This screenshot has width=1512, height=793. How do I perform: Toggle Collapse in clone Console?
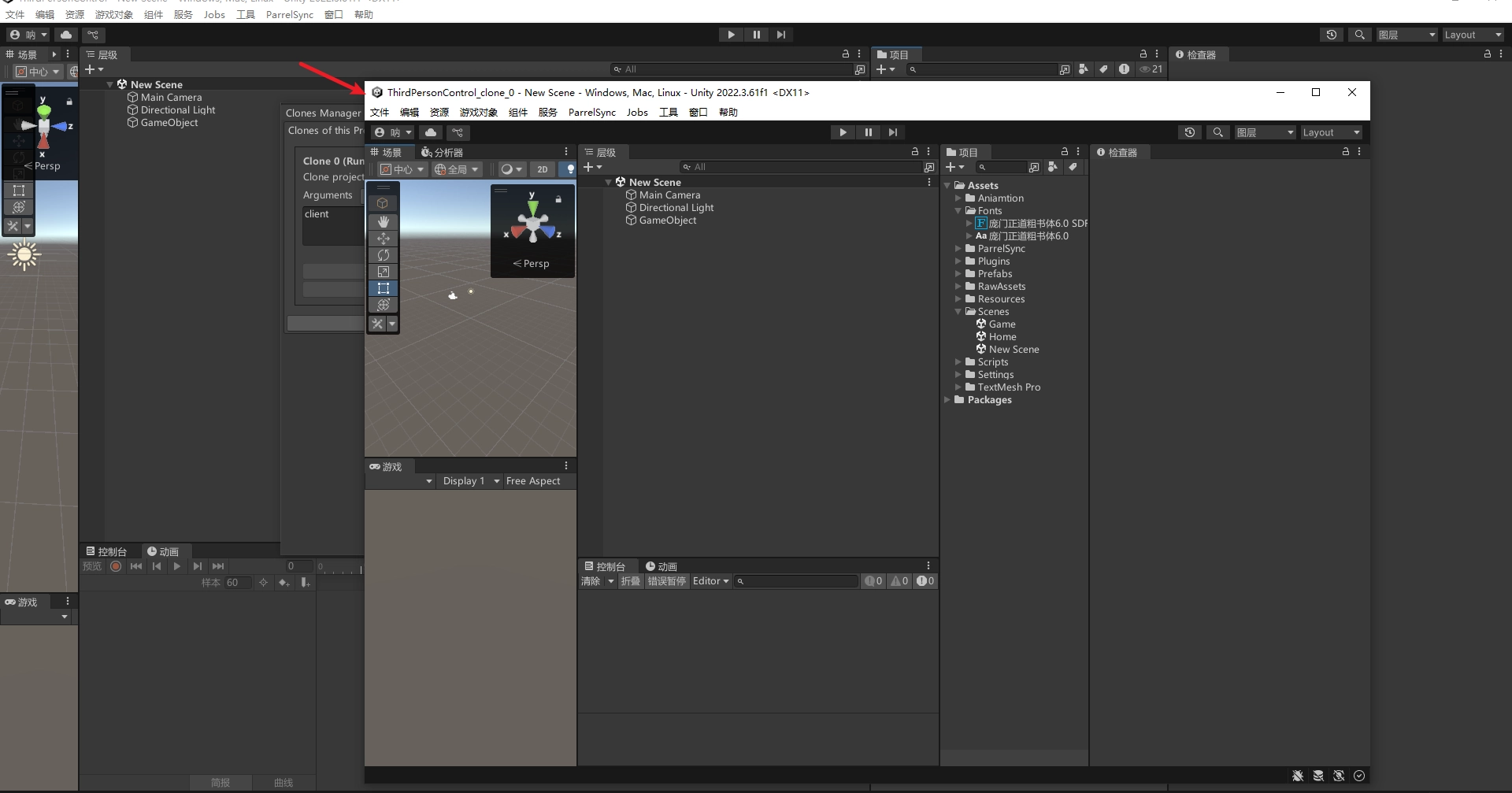tap(630, 581)
